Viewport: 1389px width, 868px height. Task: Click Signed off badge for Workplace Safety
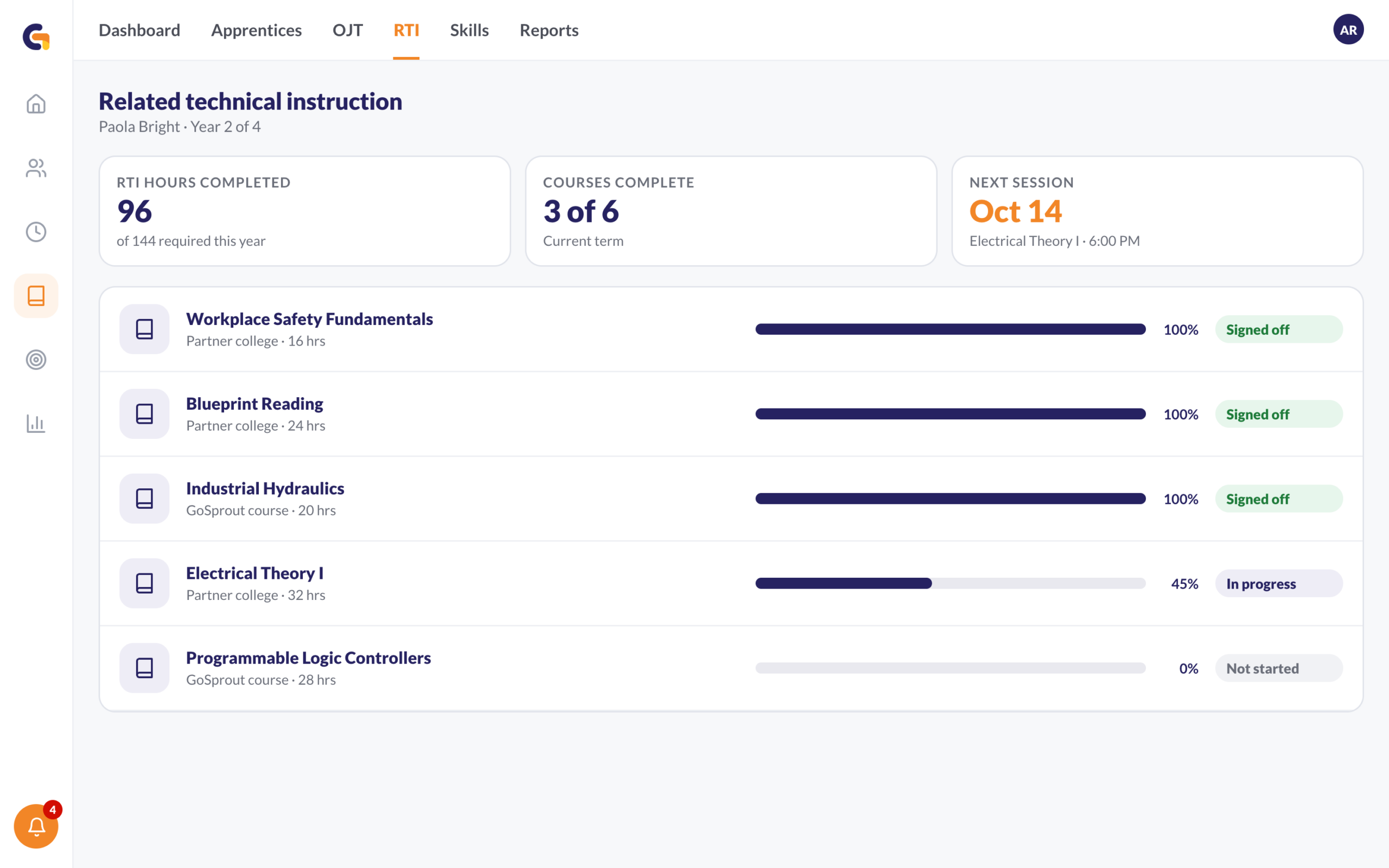(1279, 329)
